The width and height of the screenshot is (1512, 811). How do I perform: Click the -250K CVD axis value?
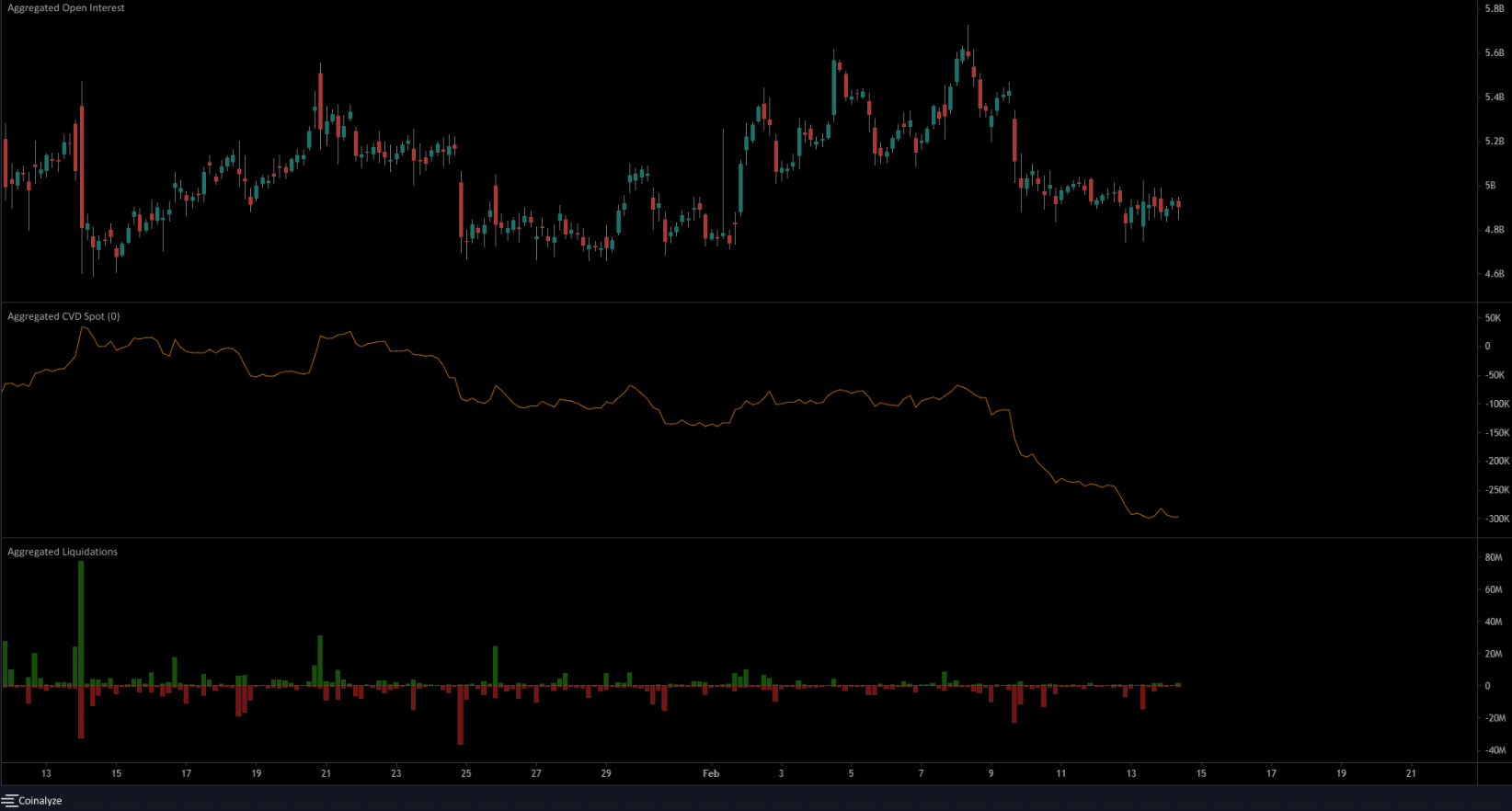click(x=1497, y=490)
